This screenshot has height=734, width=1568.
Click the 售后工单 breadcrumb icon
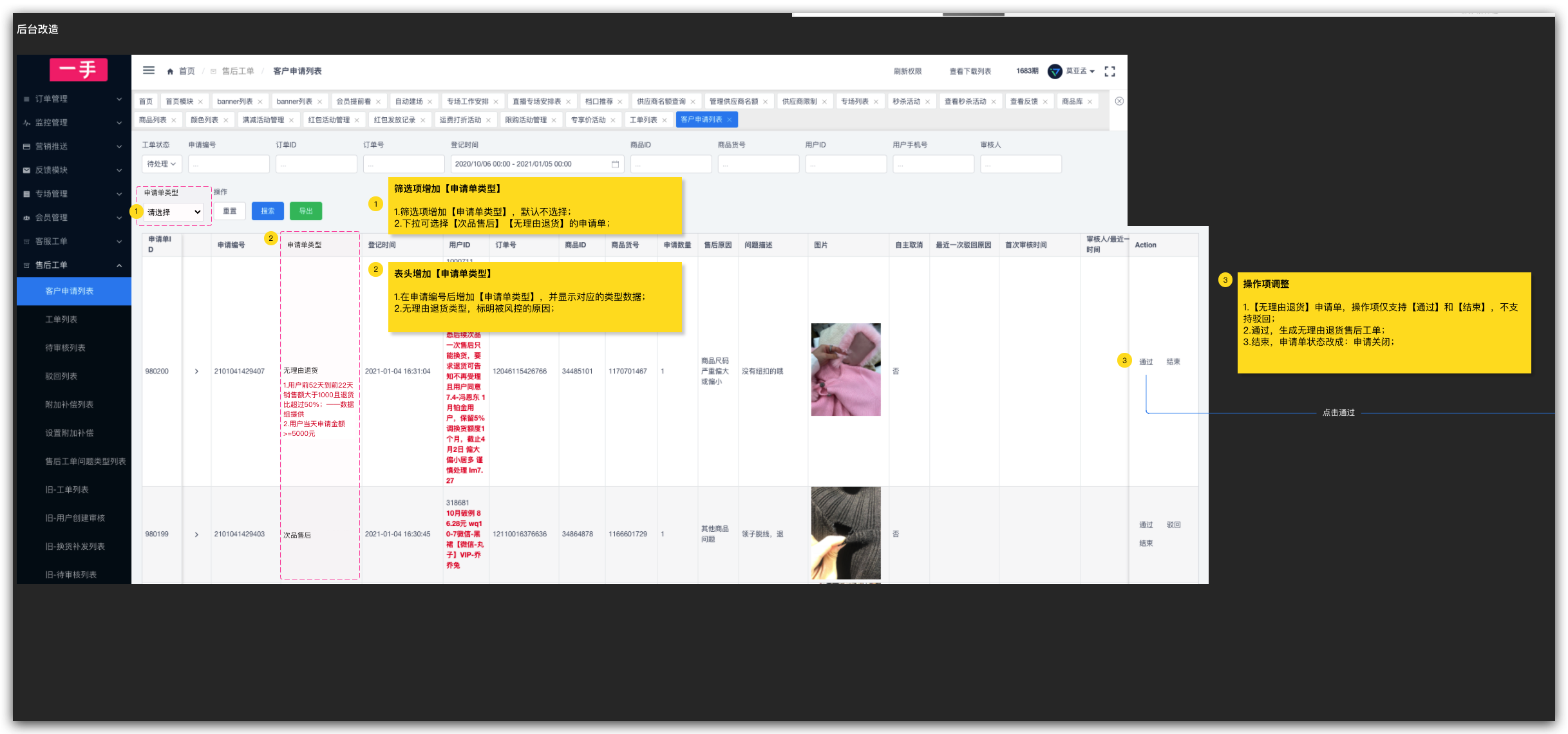213,71
